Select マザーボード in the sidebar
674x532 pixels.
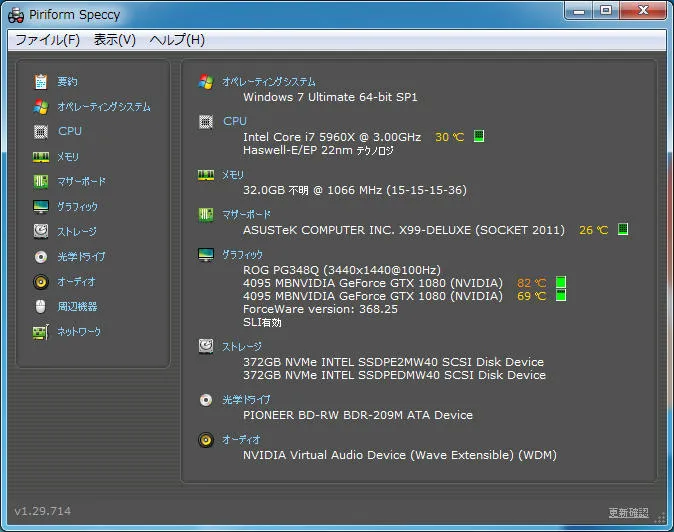coord(82,181)
